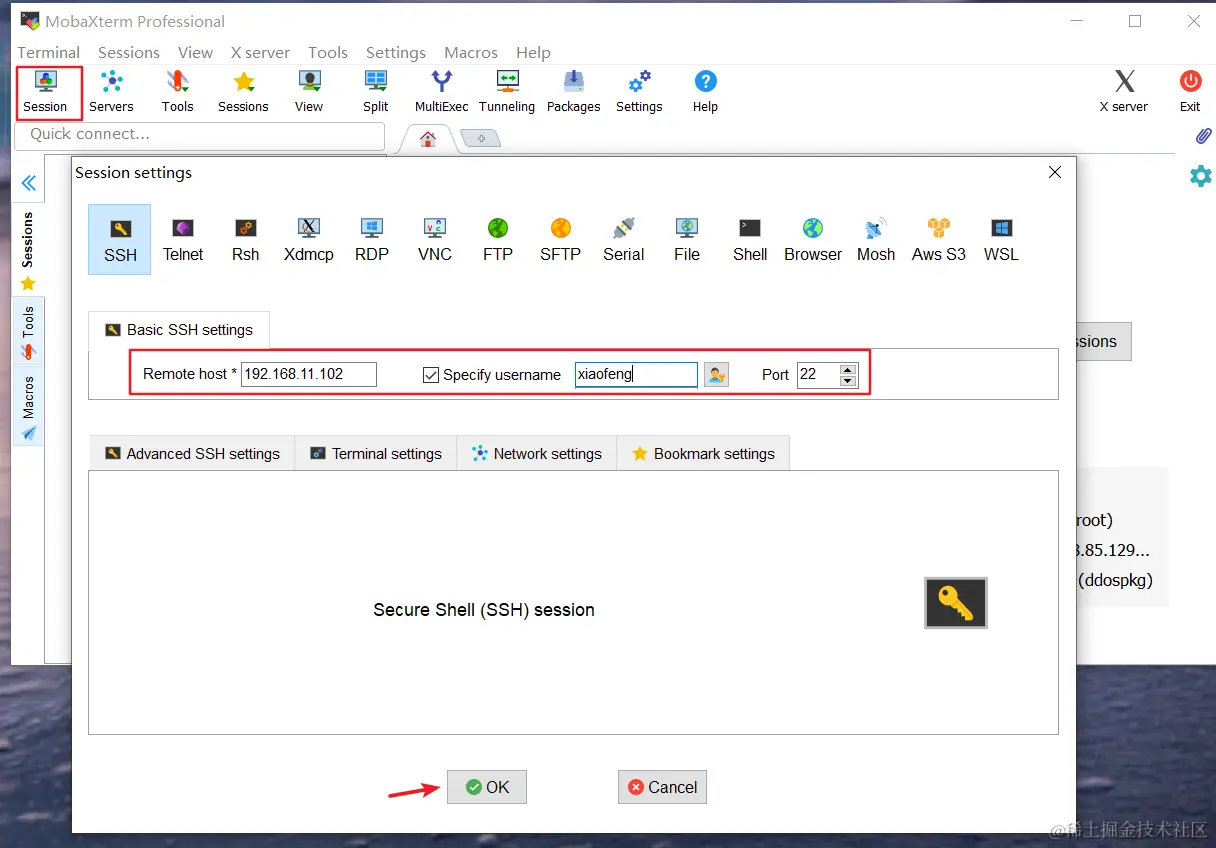The height and width of the screenshot is (848, 1216).
Task: Choose the SFTP session type
Action: pyautogui.click(x=561, y=240)
